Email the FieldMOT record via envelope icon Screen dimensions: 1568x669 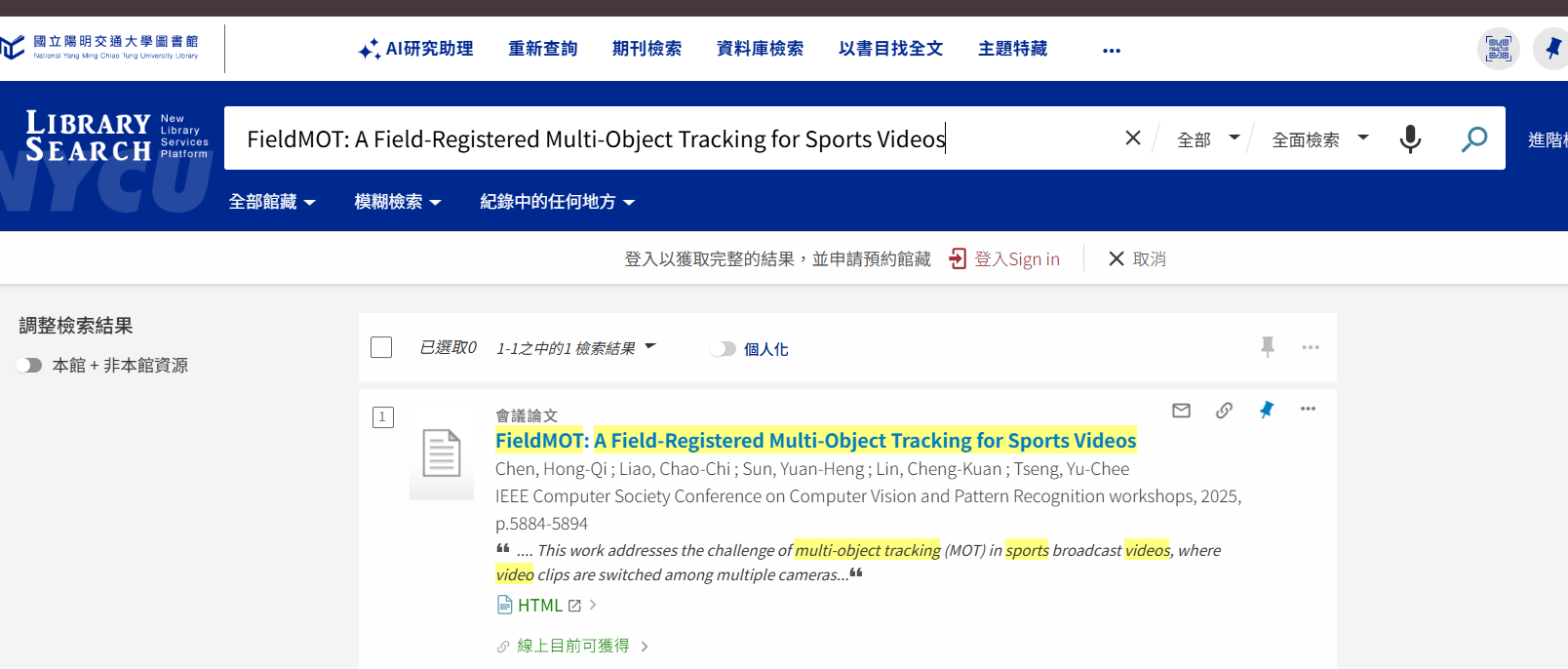click(1181, 411)
